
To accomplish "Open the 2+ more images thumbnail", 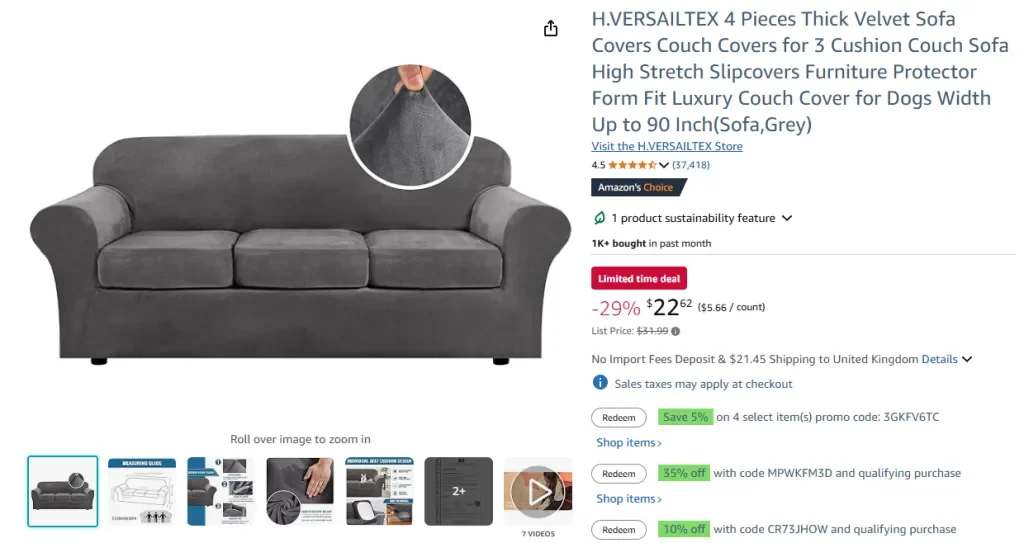I will (458, 491).
